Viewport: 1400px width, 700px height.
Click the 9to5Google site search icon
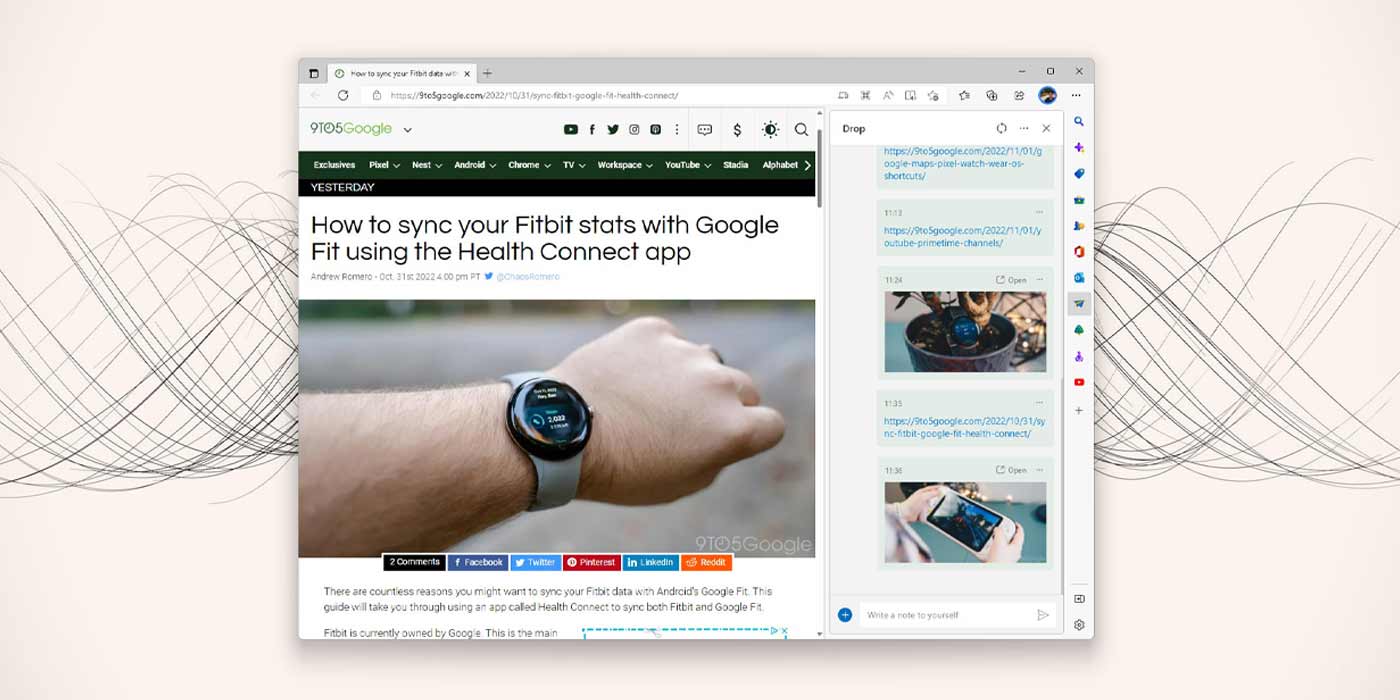pos(801,130)
